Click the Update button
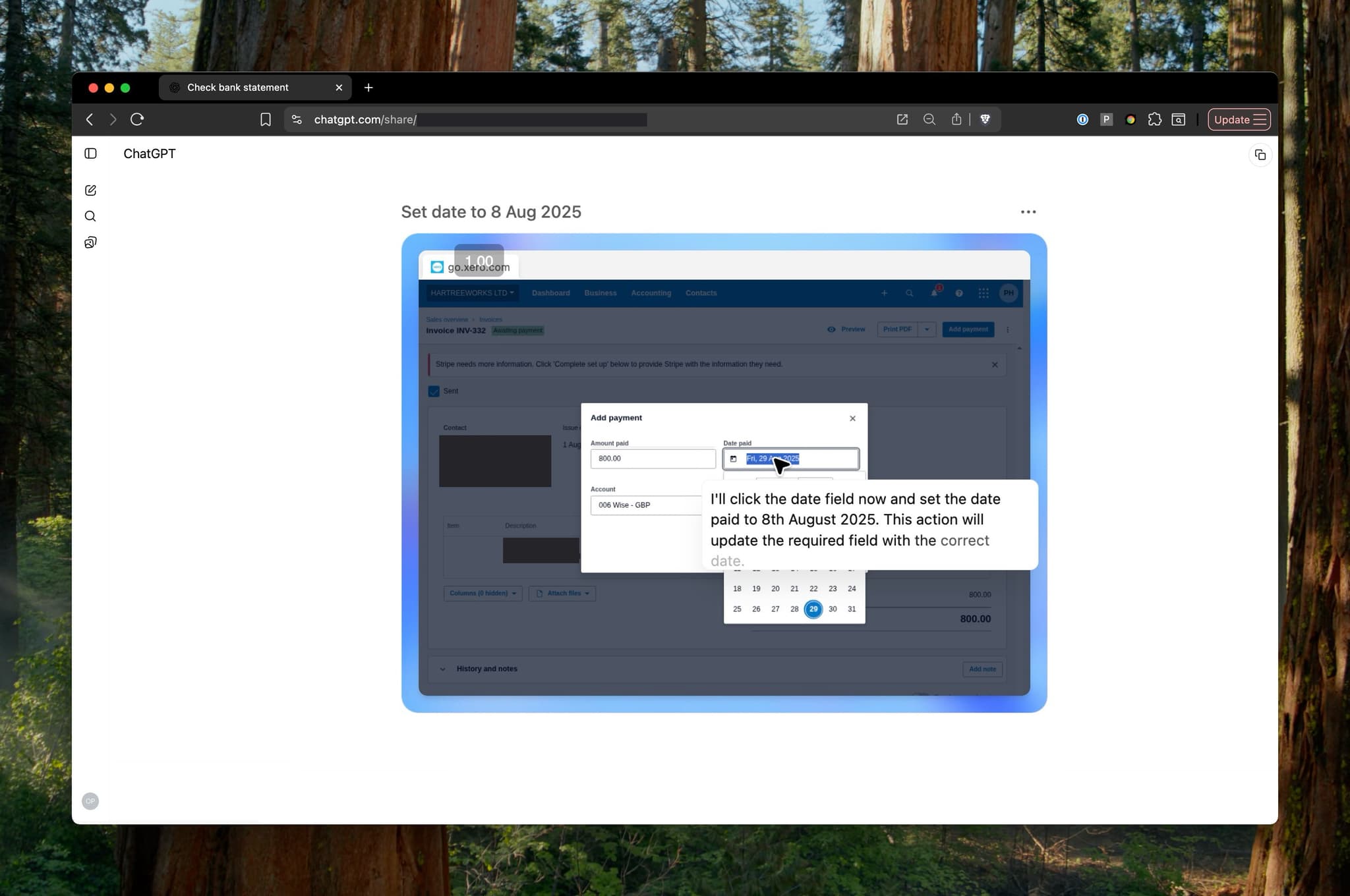Image resolution: width=1350 pixels, height=896 pixels. [1231, 119]
